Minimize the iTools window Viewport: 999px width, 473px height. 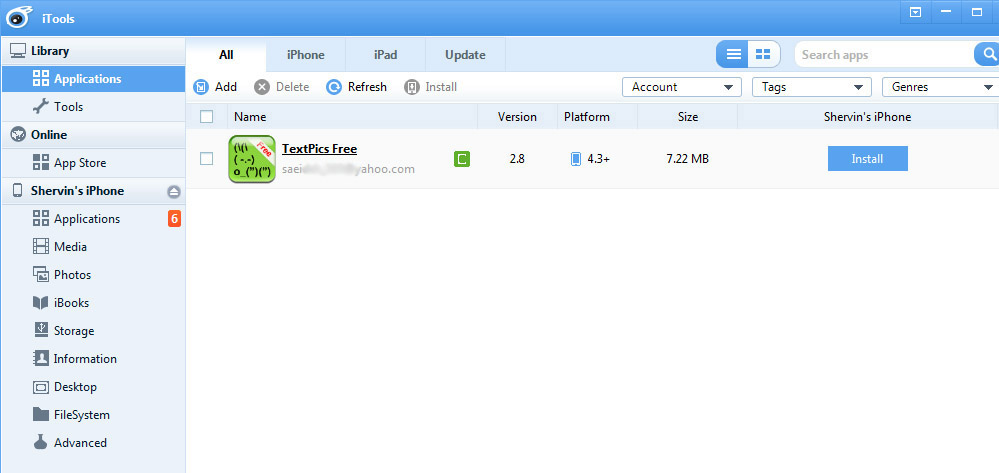(946, 12)
